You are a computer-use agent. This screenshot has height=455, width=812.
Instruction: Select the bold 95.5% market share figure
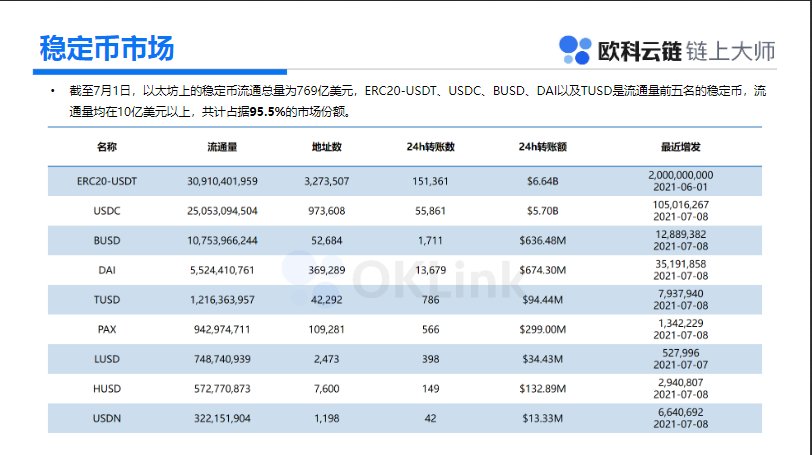(x=267, y=112)
